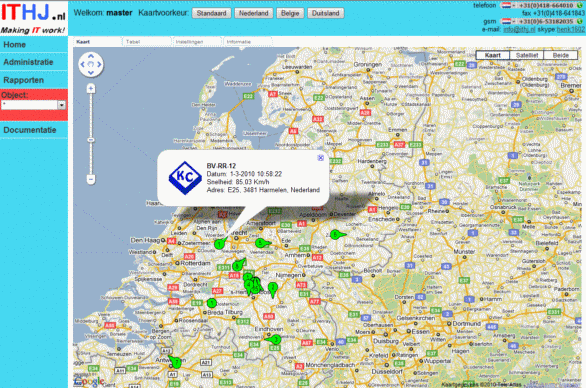
Task: Click the info@ithj.nl email link
Action: pyautogui.click(x=519, y=30)
